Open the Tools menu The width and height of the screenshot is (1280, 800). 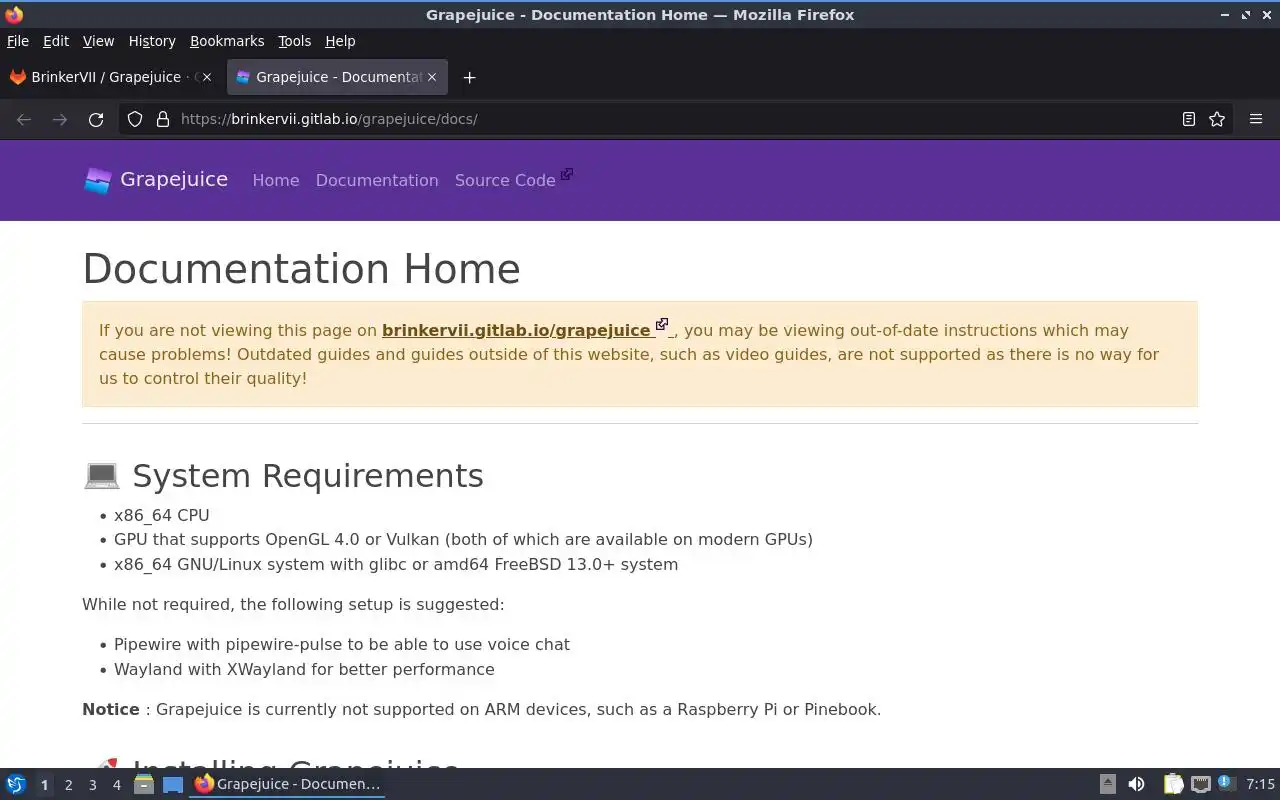coord(294,41)
